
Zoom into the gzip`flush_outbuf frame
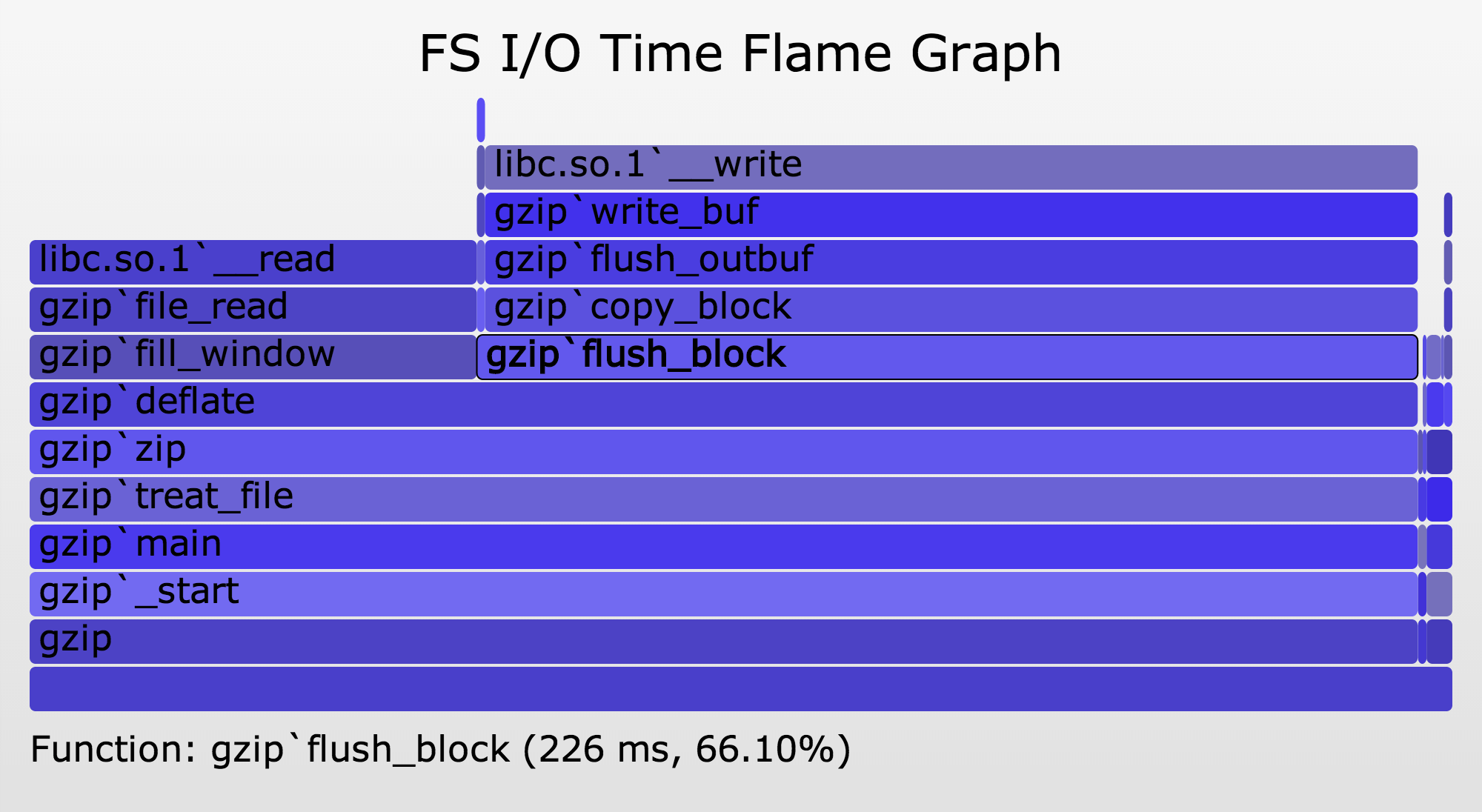coord(950,262)
